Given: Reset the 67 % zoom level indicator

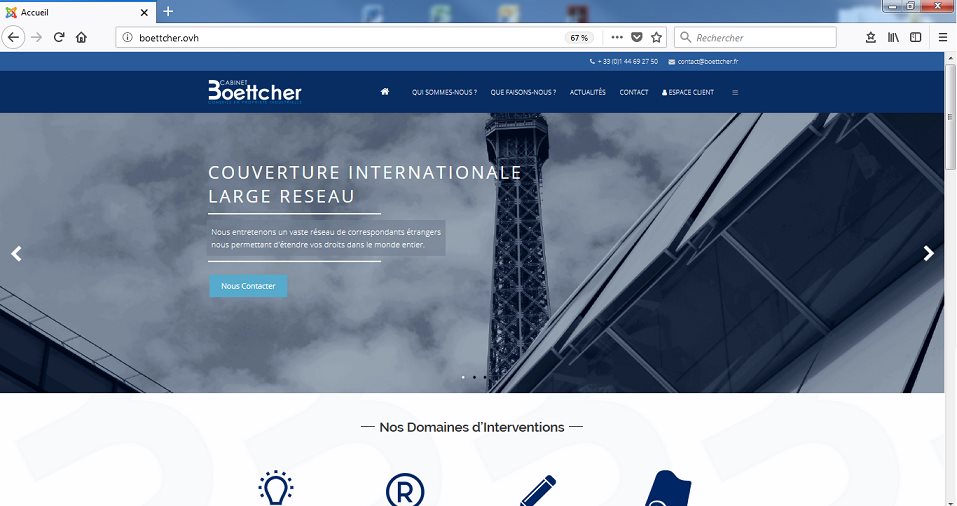Looking at the screenshot, I should tap(579, 38).
